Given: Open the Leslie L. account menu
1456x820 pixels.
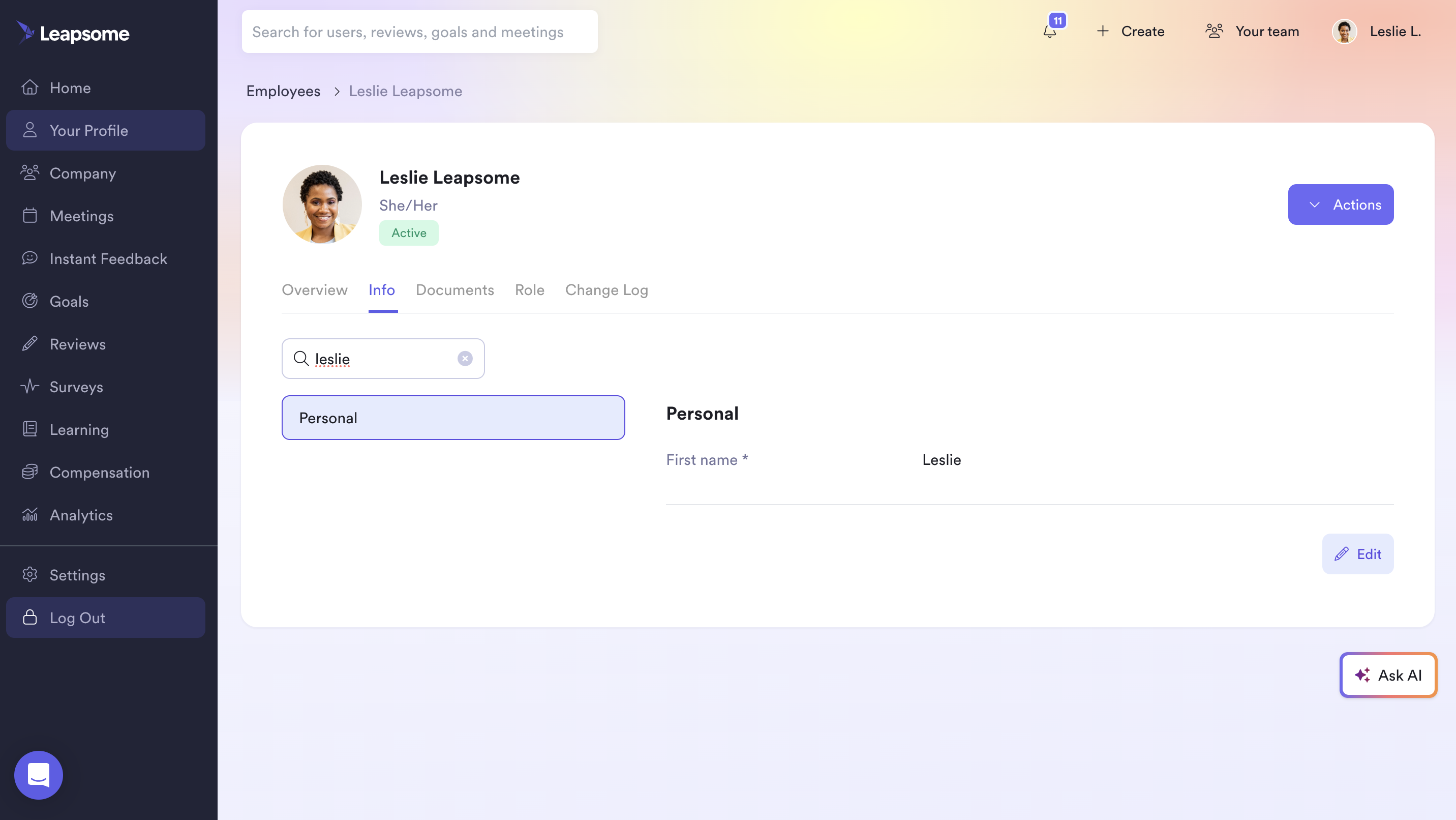Looking at the screenshot, I should coord(1377,31).
